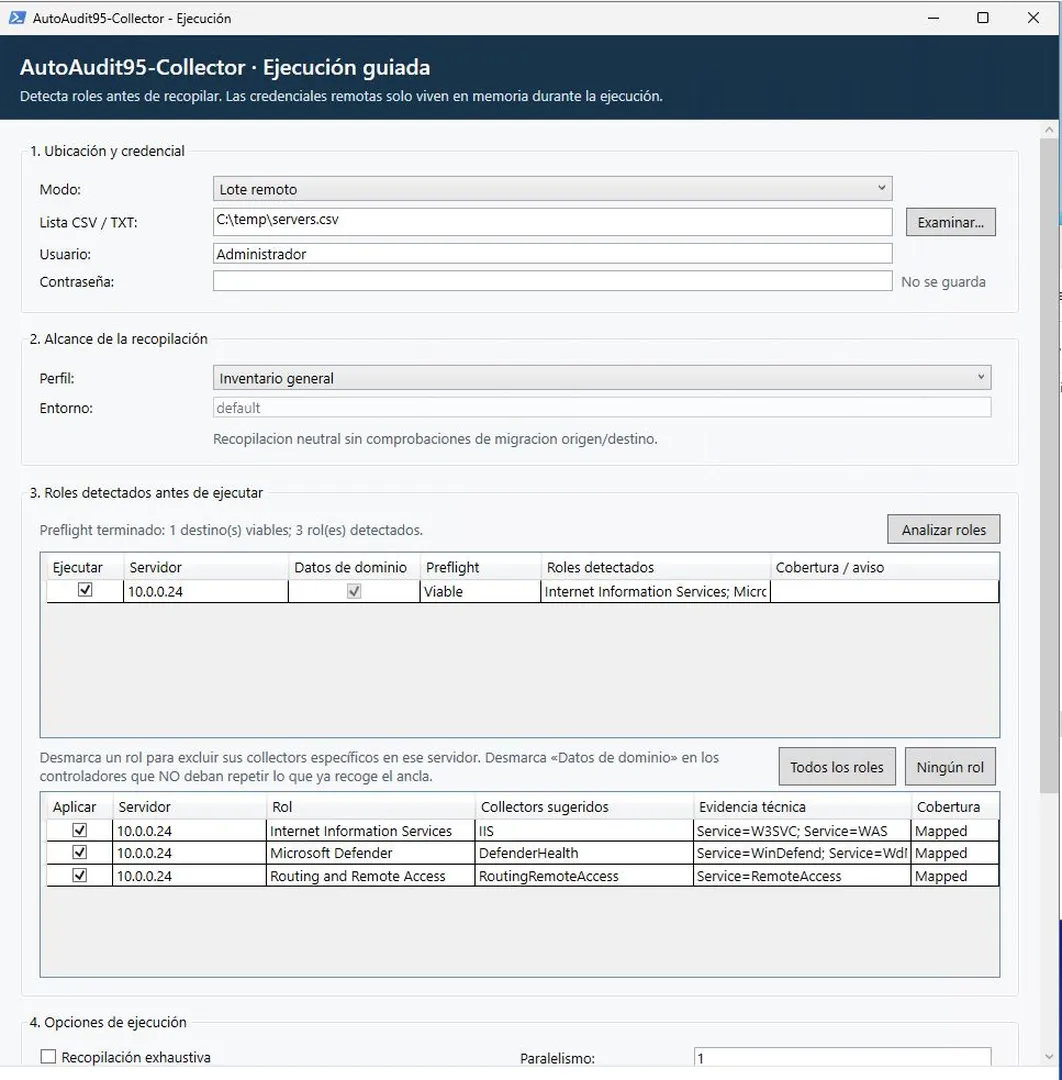Screen dimensions: 1062x1080
Task: Close the AutoAudit95-Collector window
Action: 1033,18
